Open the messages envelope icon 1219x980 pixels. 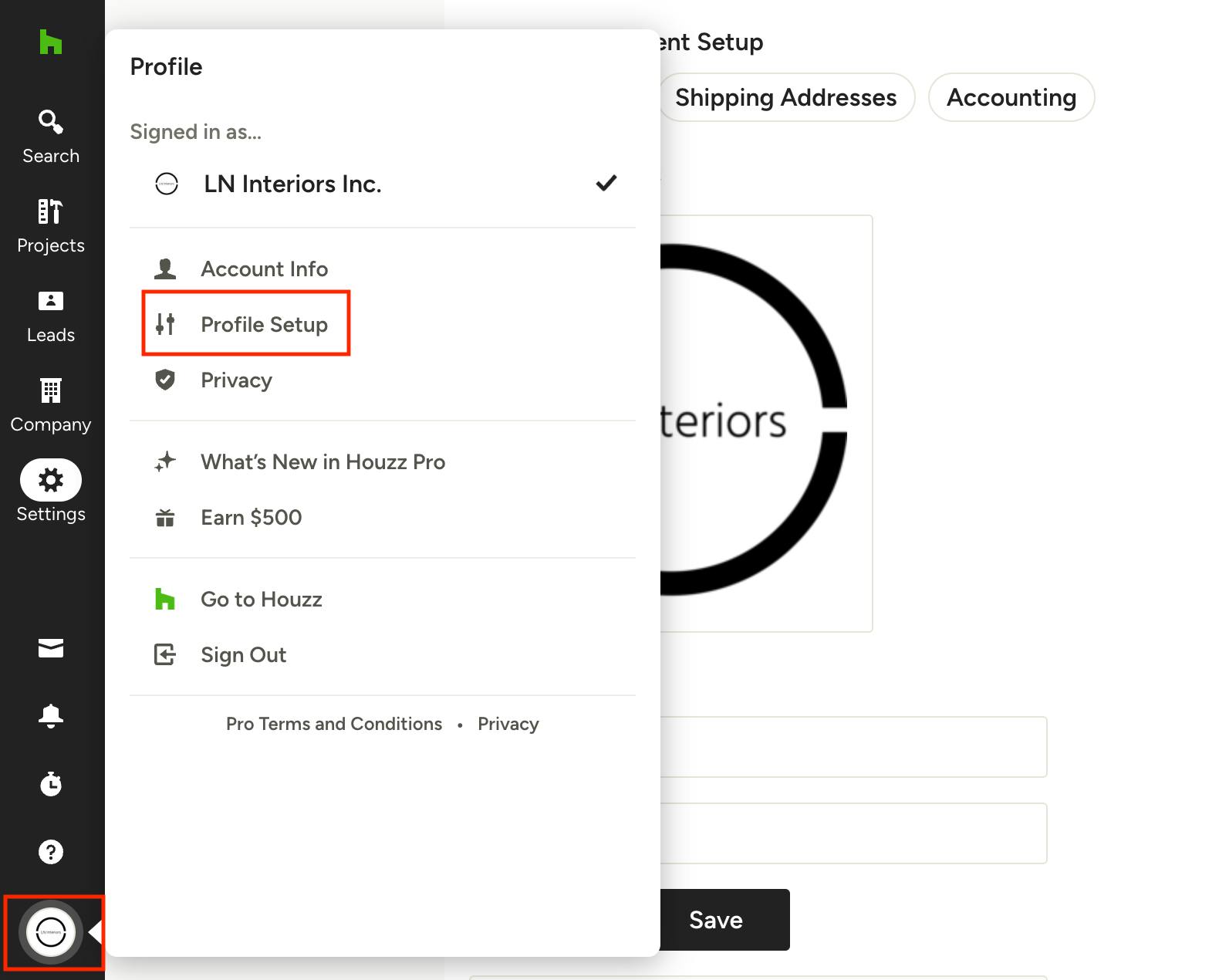pyautogui.click(x=51, y=648)
